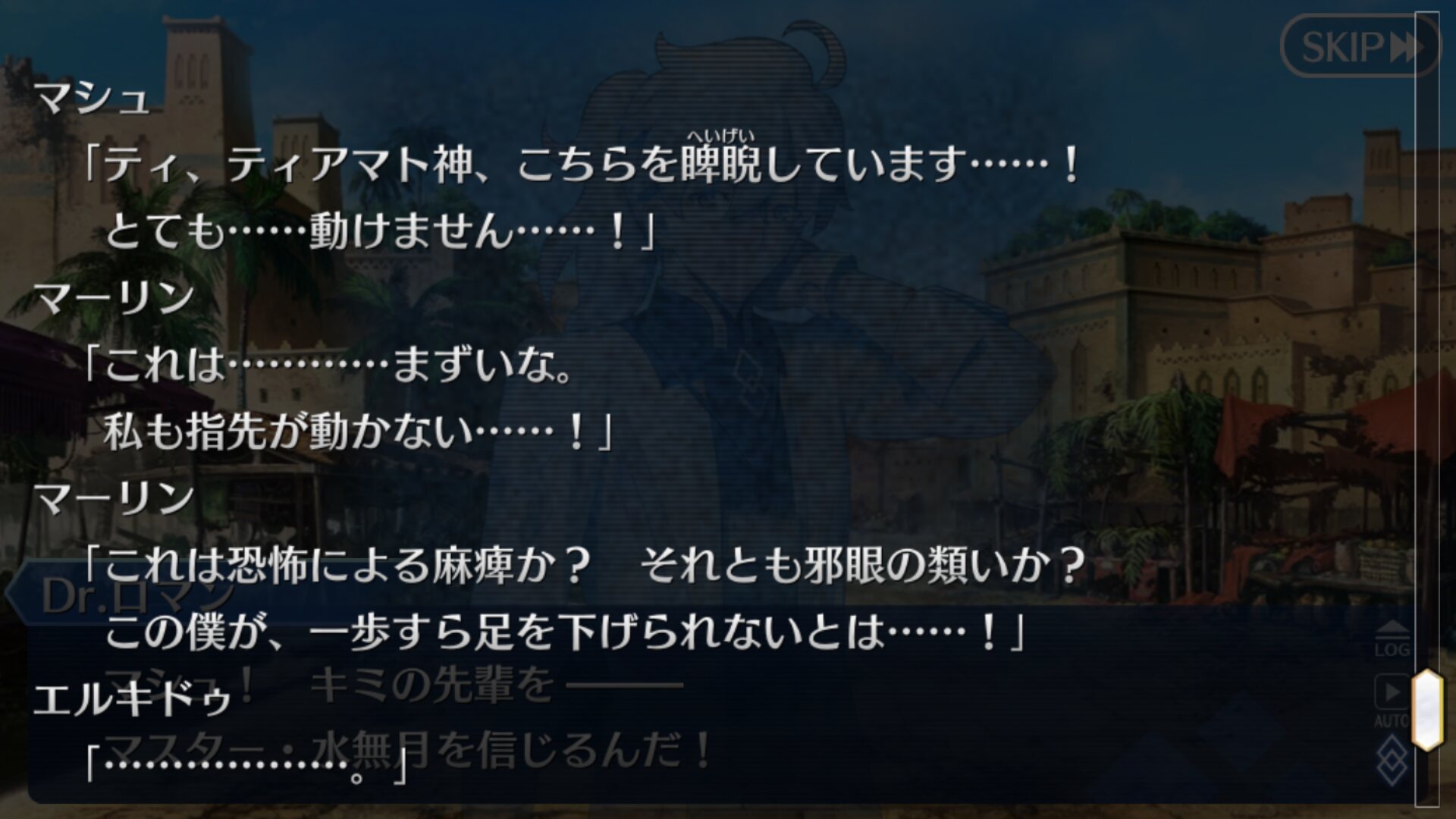The image size is (1456, 819).
Task: Click the LOG up-triangle symbol
Action: click(1392, 629)
